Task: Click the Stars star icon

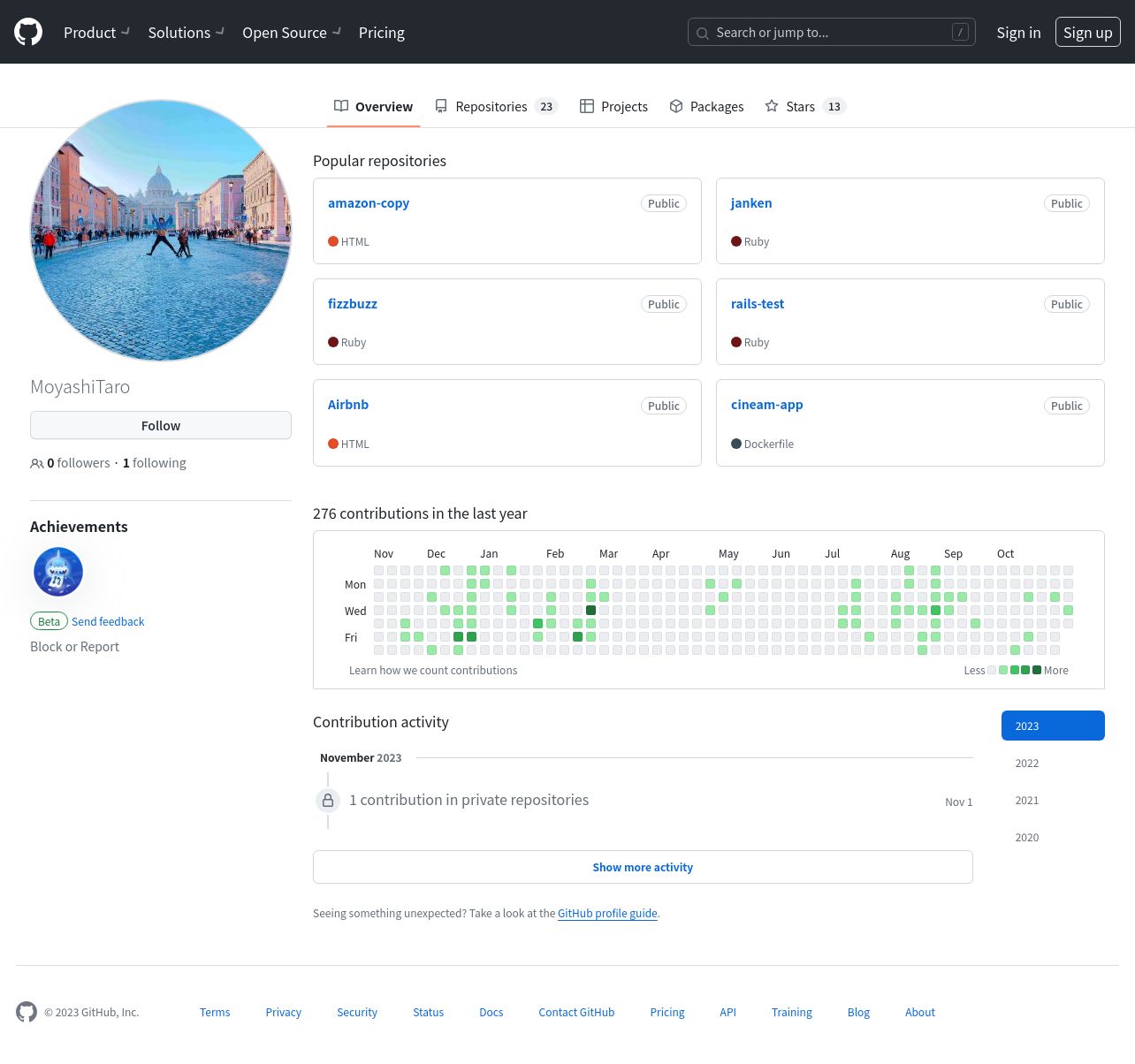Action: click(772, 106)
